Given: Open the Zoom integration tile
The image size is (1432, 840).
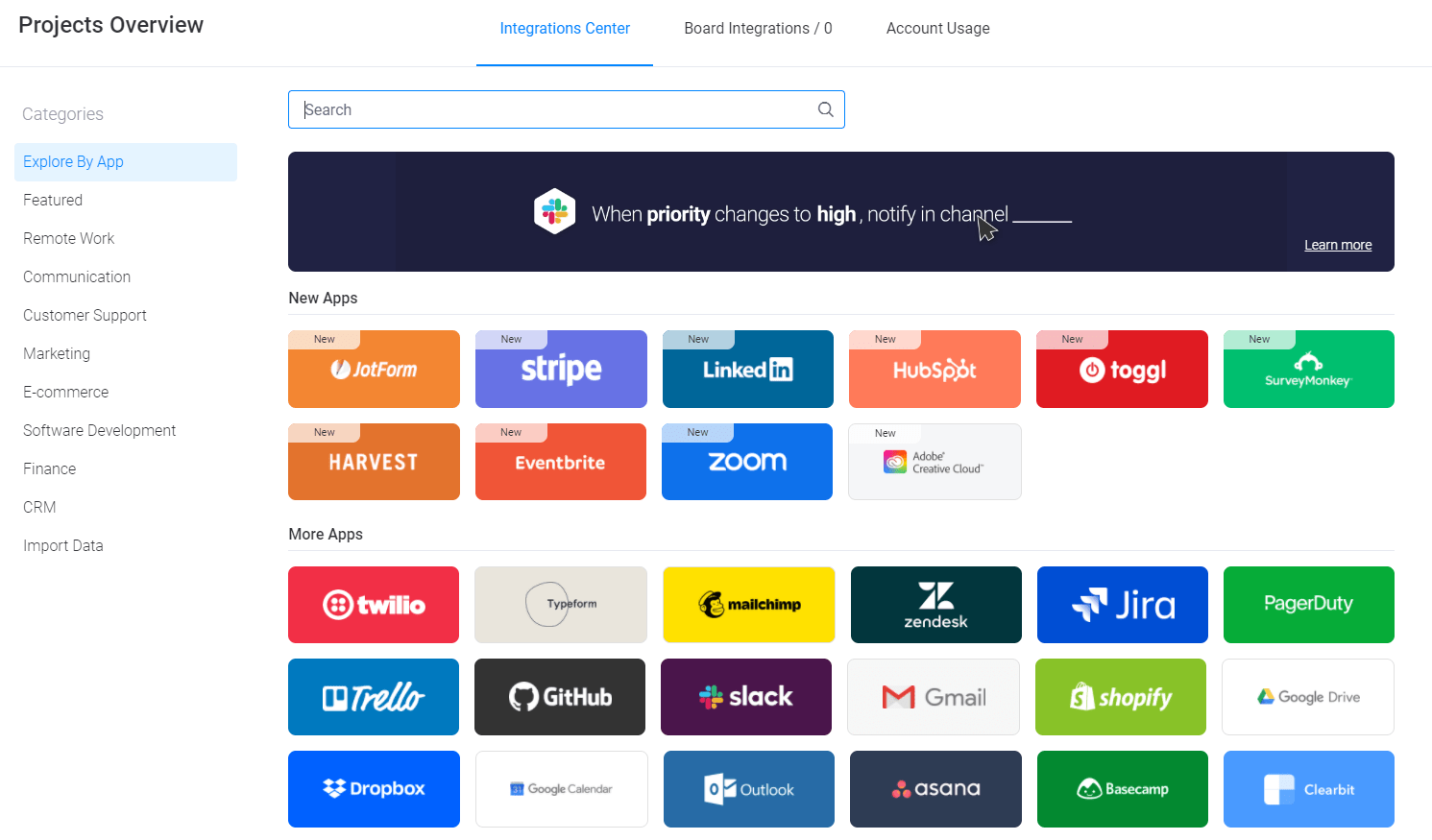Looking at the screenshot, I should (x=747, y=462).
